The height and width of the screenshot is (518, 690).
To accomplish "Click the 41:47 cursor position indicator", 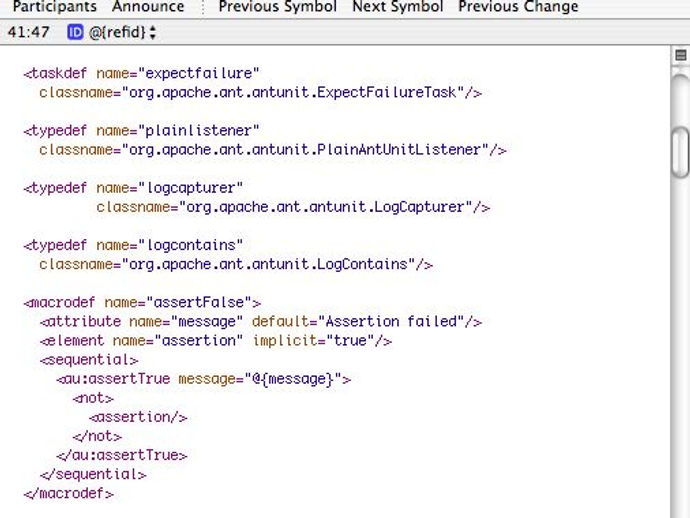I will [x=29, y=32].
